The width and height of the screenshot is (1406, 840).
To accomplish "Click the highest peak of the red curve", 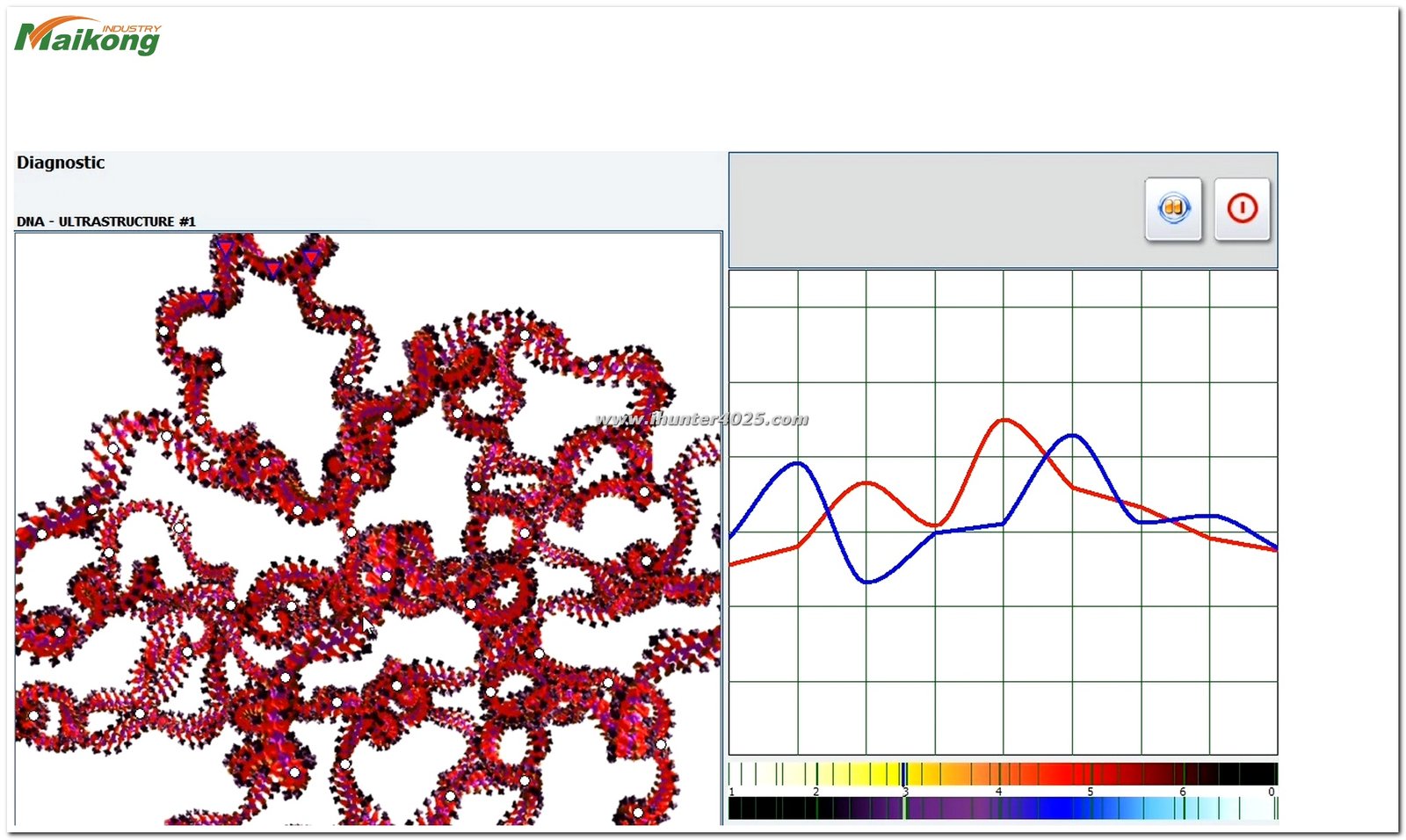I will point(1004,420).
